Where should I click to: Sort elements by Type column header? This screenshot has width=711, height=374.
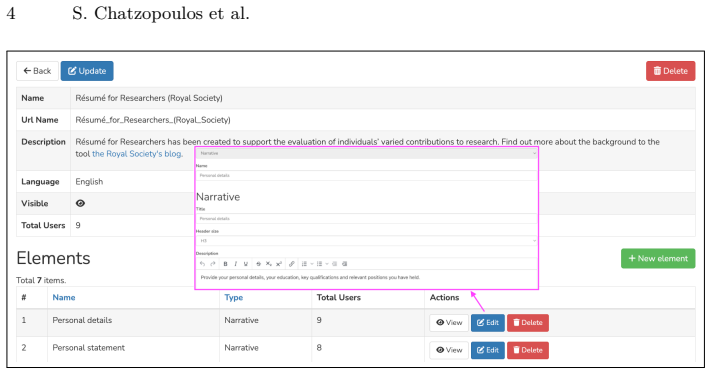[234, 297]
